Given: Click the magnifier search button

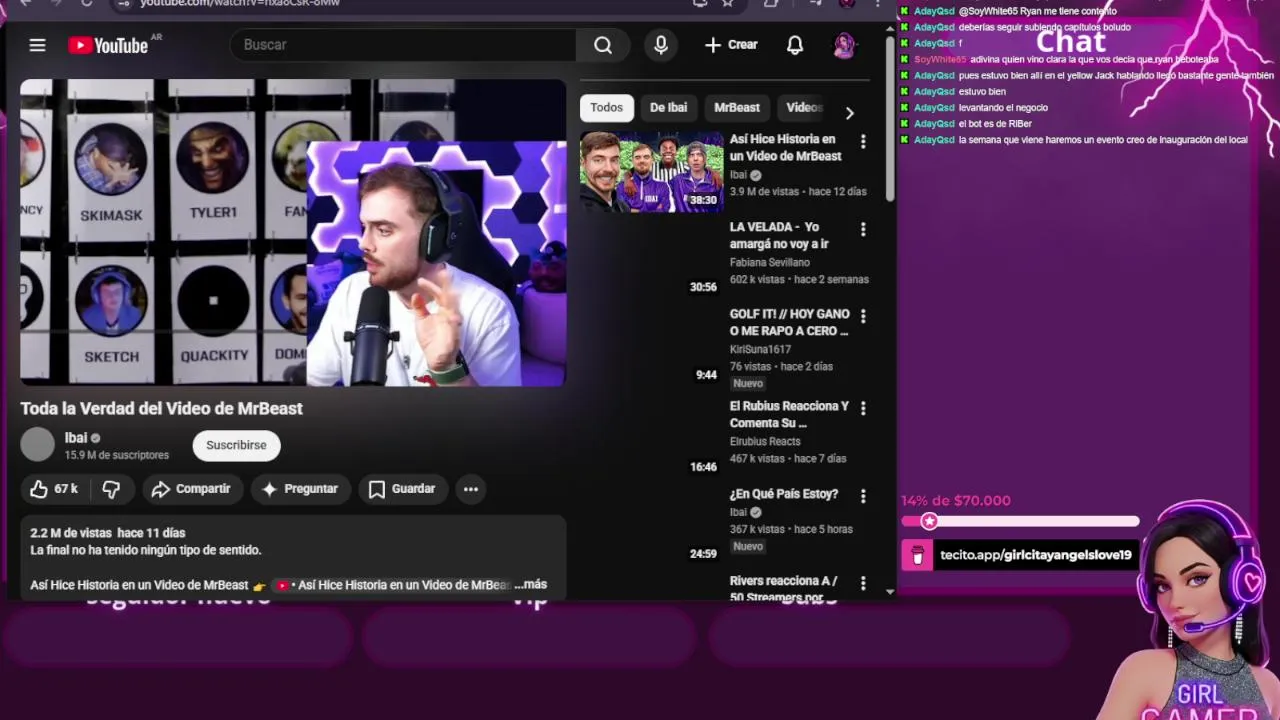Looking at the screenshot, I should click(x=602, y=45).
